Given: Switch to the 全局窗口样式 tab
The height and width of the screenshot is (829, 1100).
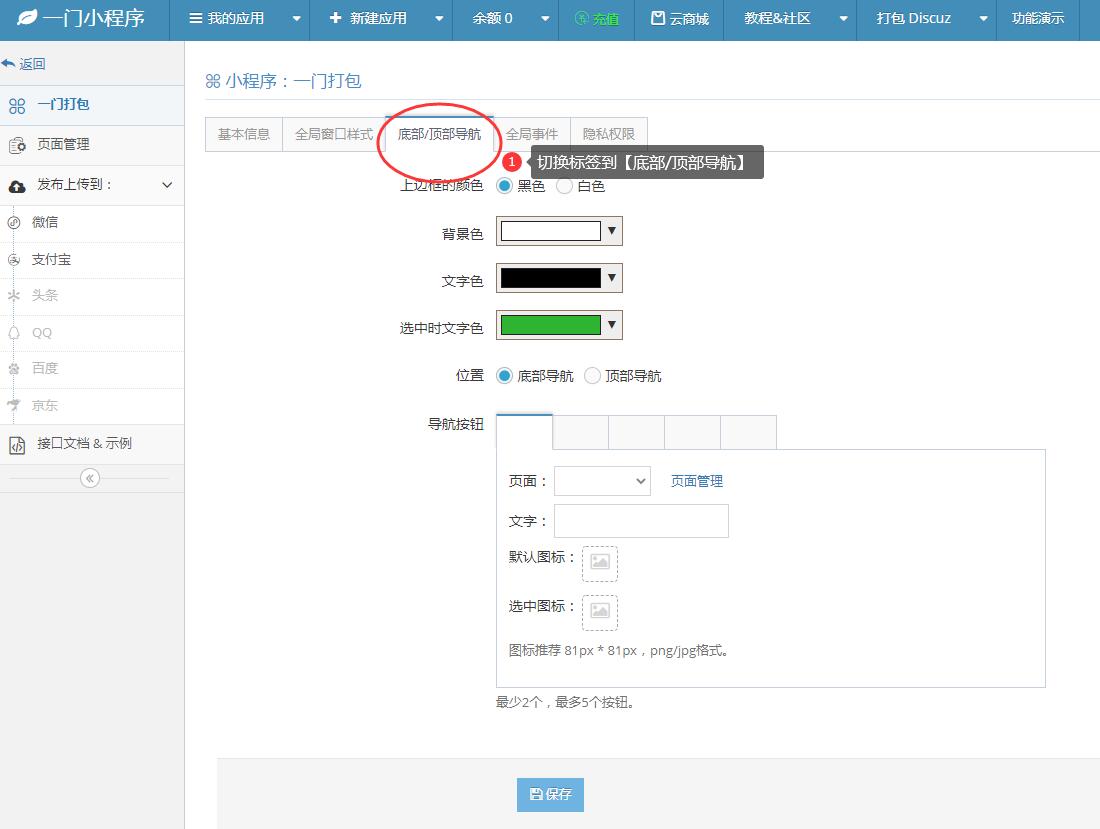Looking at the screenshot, I should [334, 134].
